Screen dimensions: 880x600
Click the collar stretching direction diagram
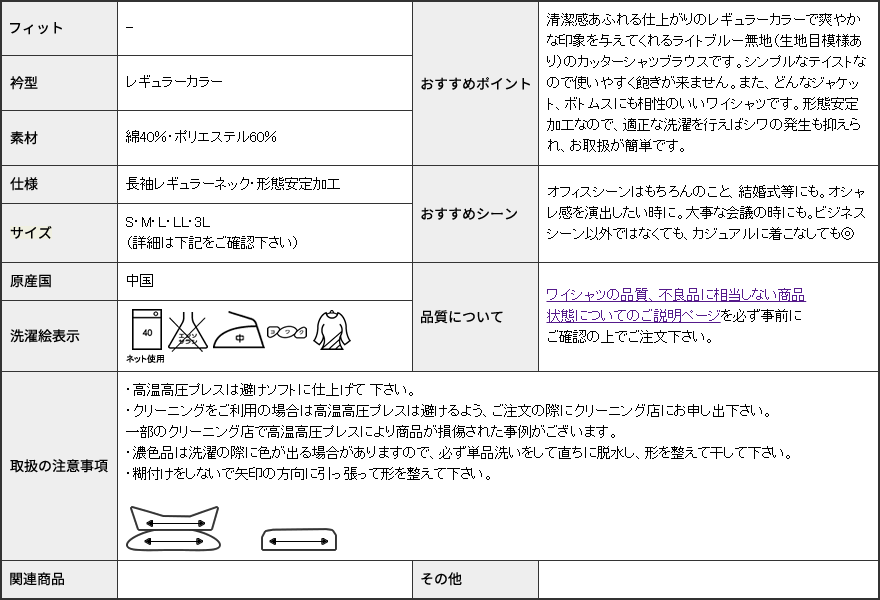(x=174, y=530)
